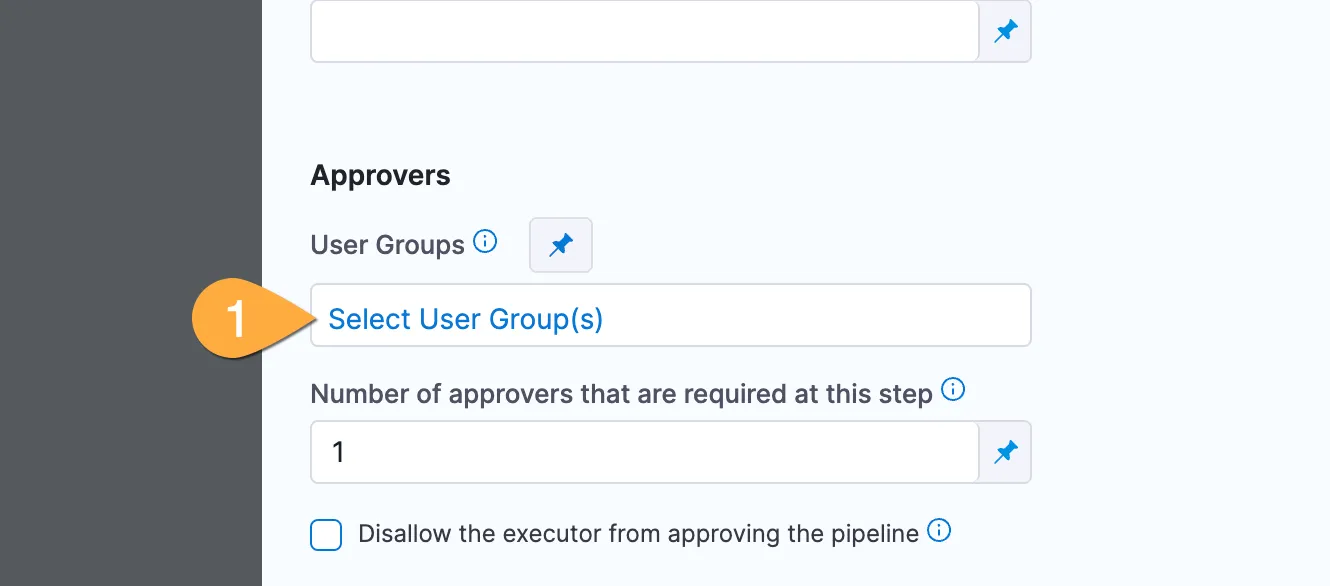
Task: Click the 'Number of approvers that are required' label
Action: [x=621, y=394]
